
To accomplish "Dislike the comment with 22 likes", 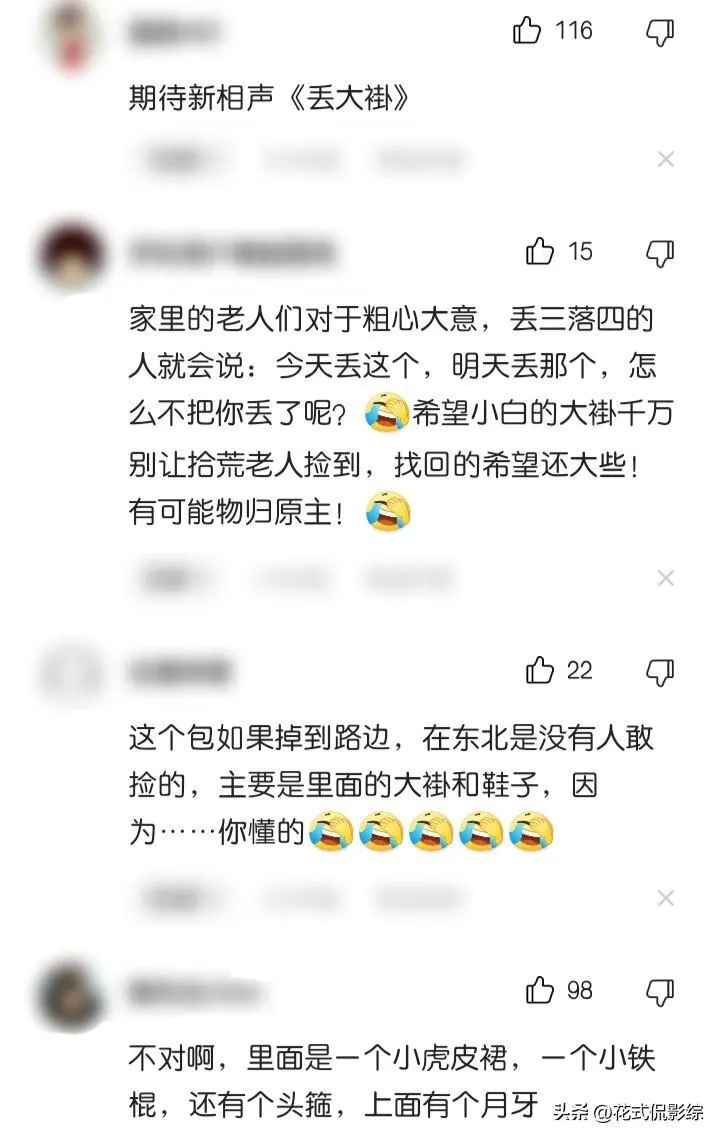I will tap(660, 673).
